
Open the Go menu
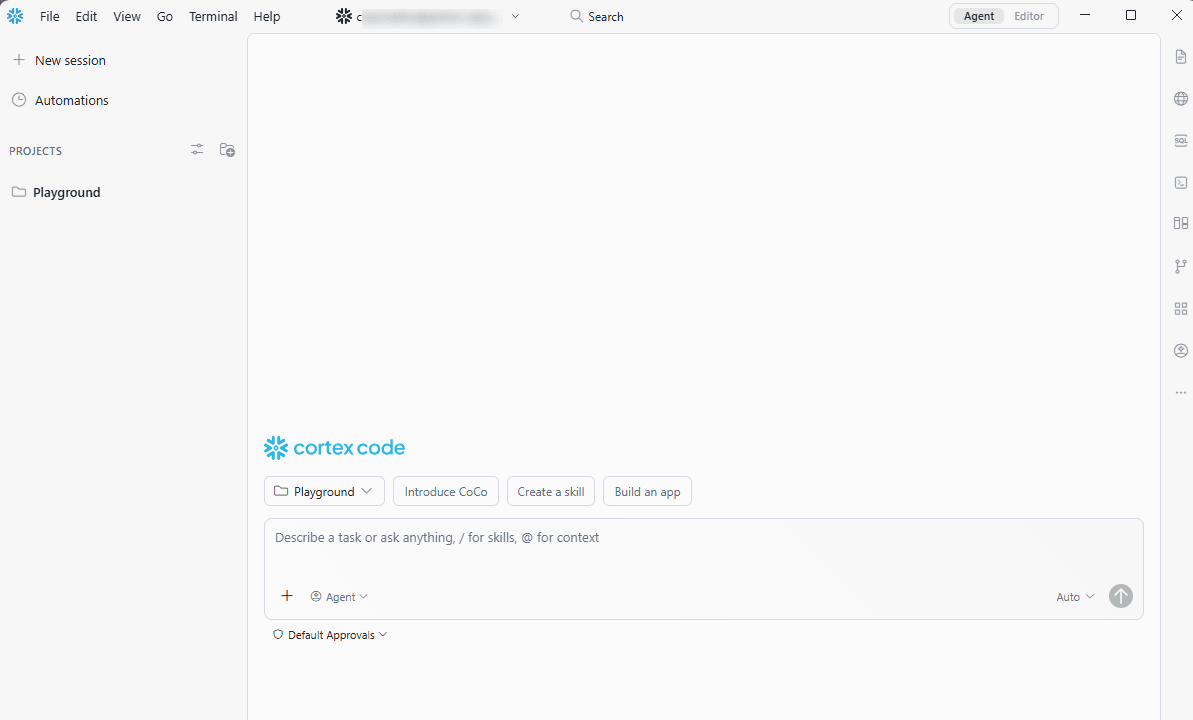pyautogui.click(x=164, y=16)
